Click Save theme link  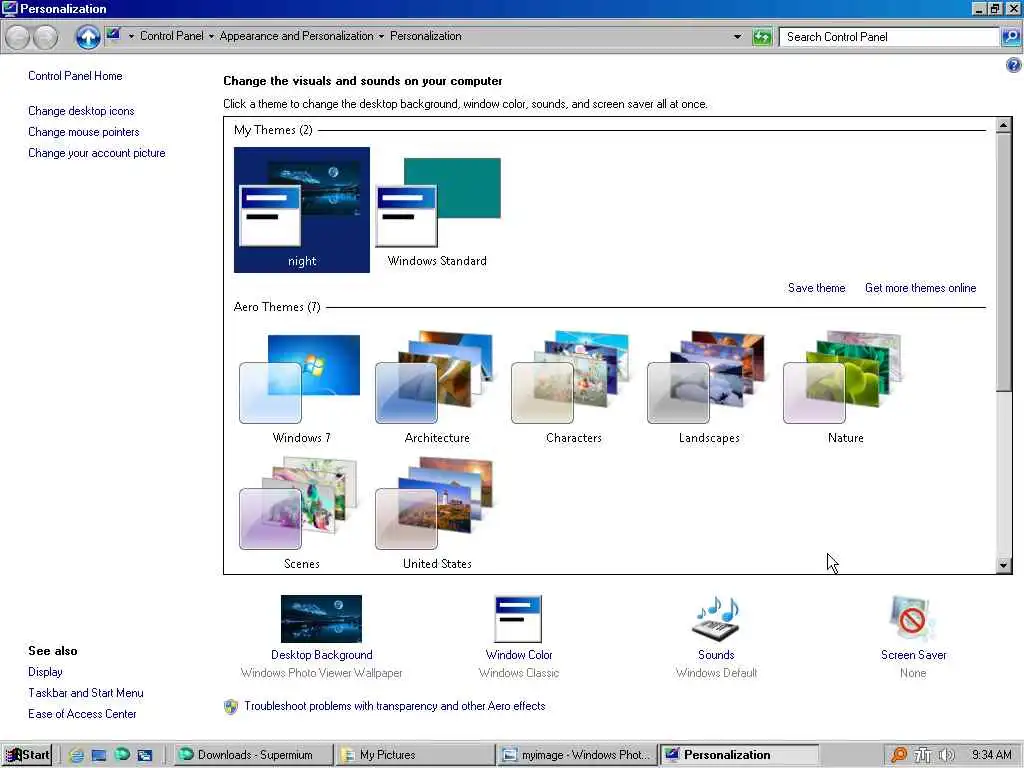click(x=816, y=288)
